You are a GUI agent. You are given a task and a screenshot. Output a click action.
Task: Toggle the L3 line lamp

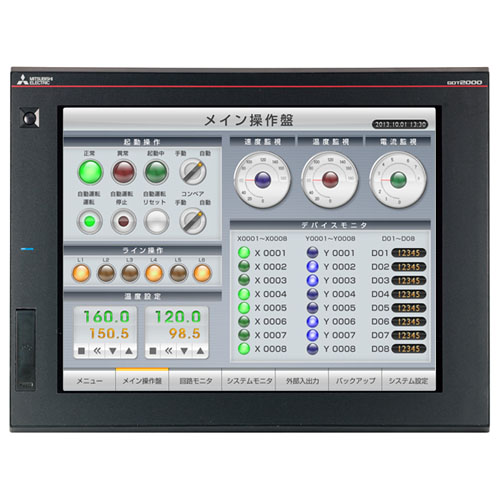click(130, 273)
